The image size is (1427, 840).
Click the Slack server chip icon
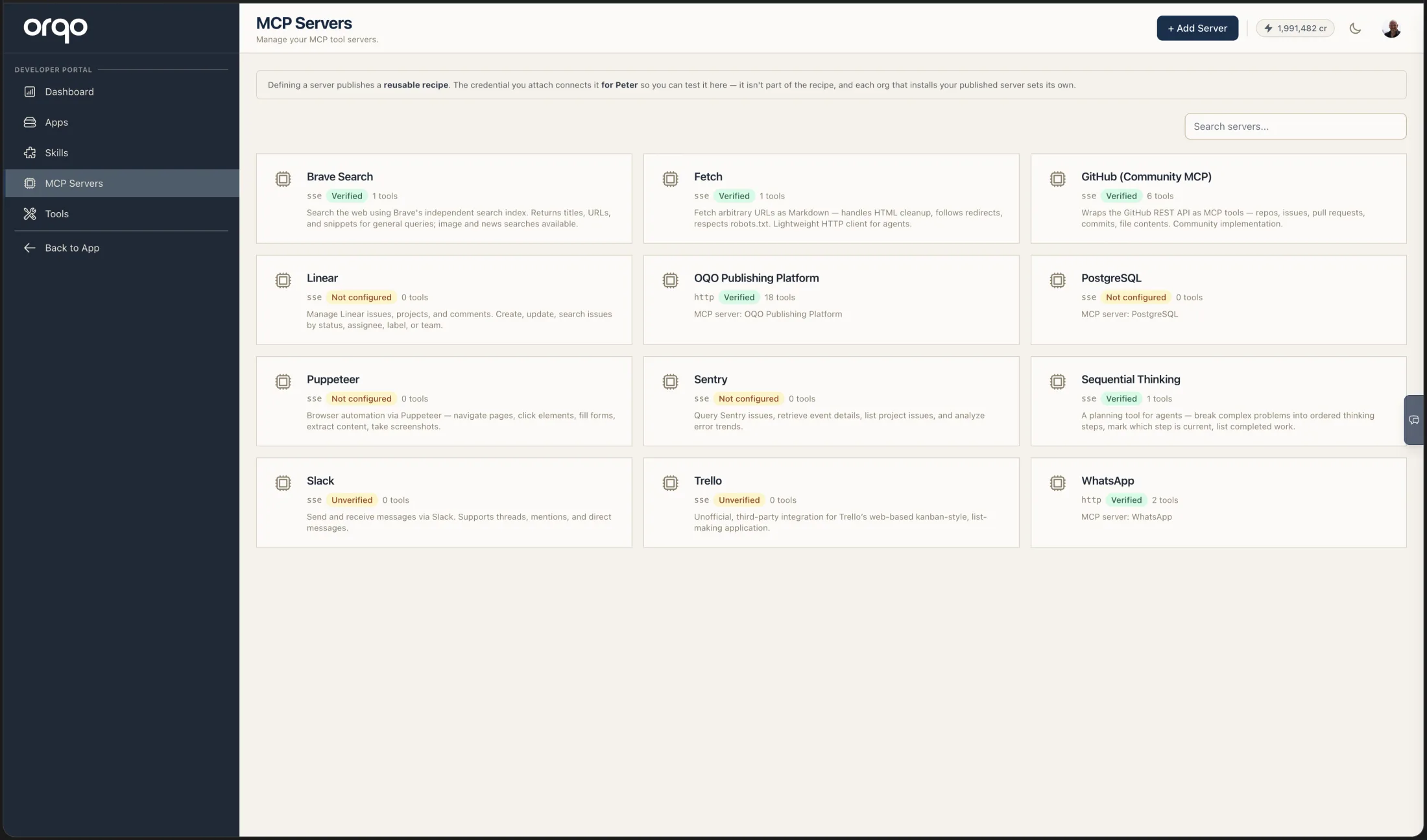[x=283, y=483]
